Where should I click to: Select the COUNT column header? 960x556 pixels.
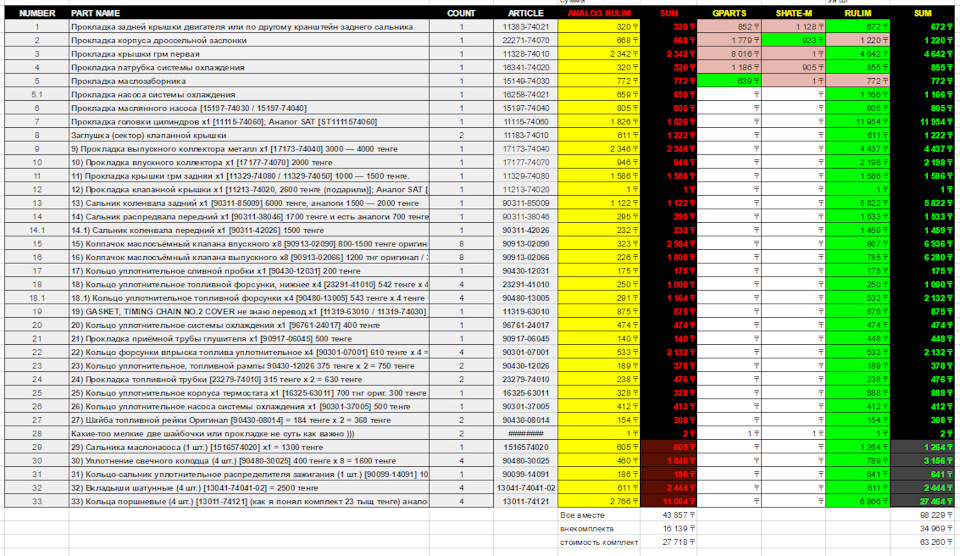[x=461, y=13]
